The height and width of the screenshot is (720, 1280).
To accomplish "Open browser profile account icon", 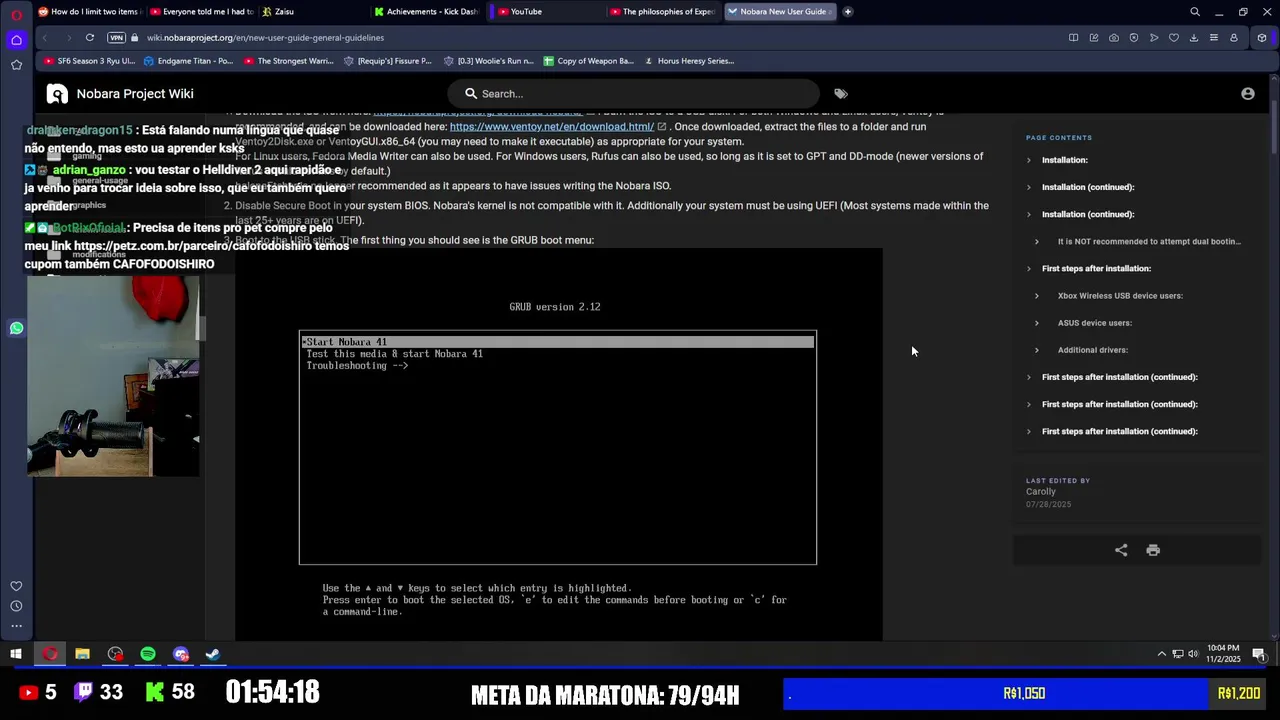I will point(1233,38).
